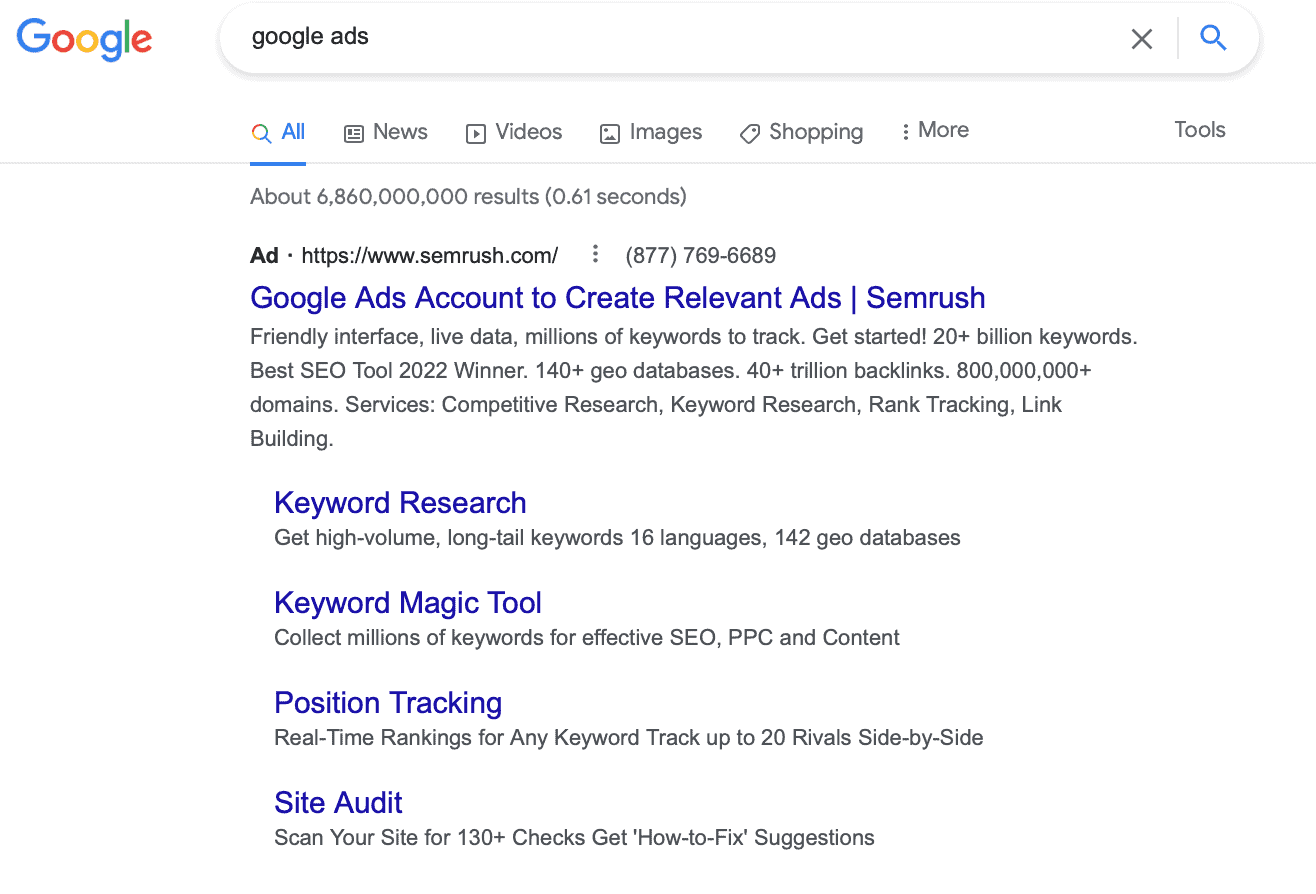Click the Ad label before semrush URL

(x=264, y=255)
